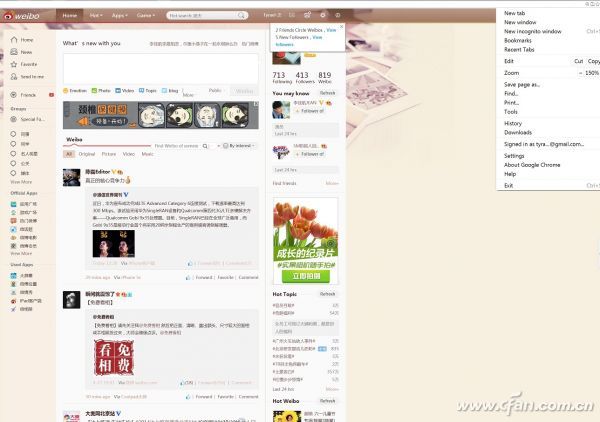Click the magnifier in the Hot search box
600x422 pixels.
(241, 15)
